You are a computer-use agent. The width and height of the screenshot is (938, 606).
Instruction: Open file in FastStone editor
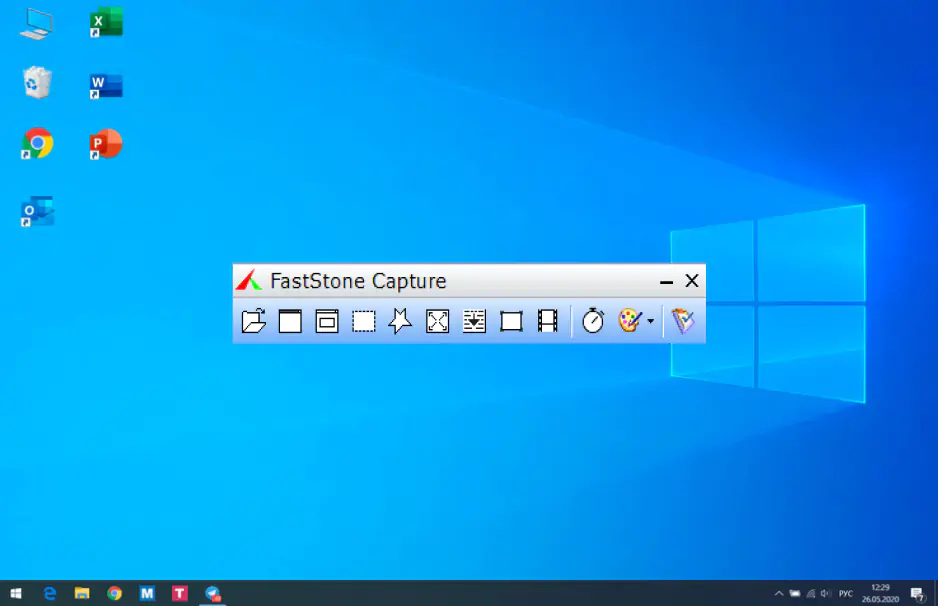[x=254, y=321]
